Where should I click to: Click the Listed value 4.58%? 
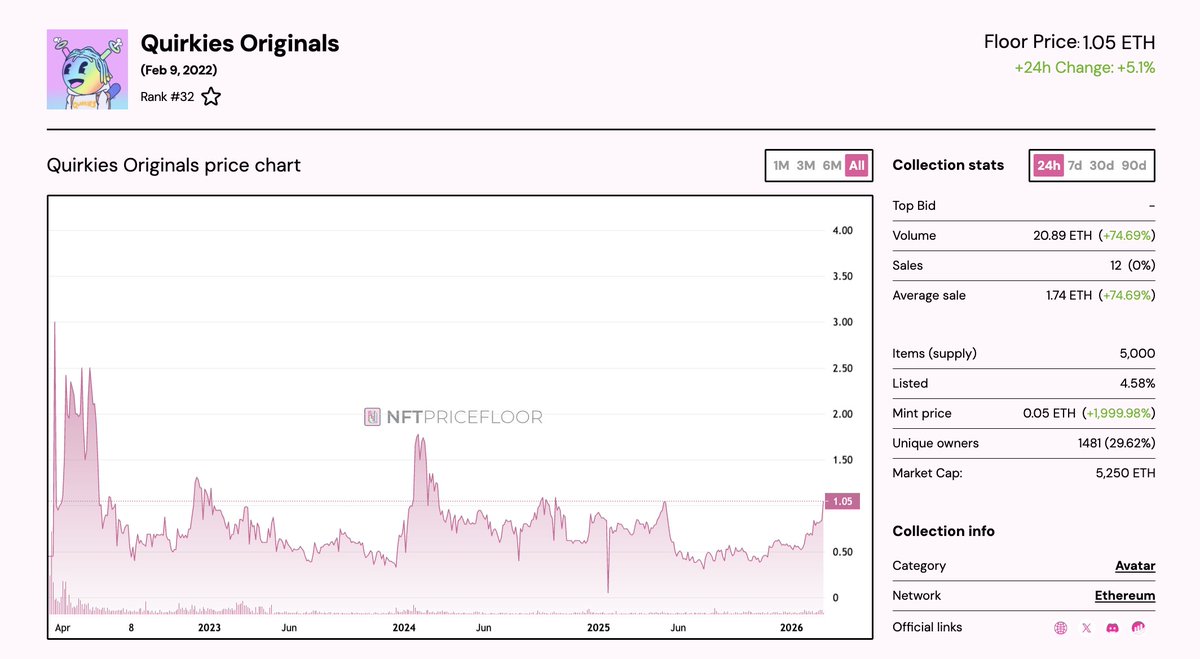click(x=1137, y=384)
